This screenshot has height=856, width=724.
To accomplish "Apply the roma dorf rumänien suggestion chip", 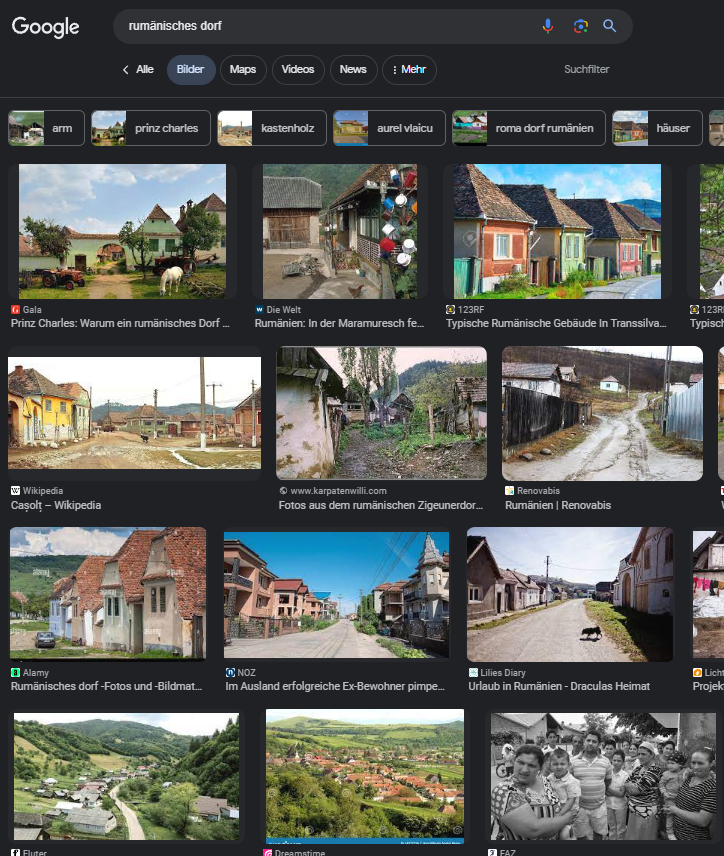I will coord(529,128).
